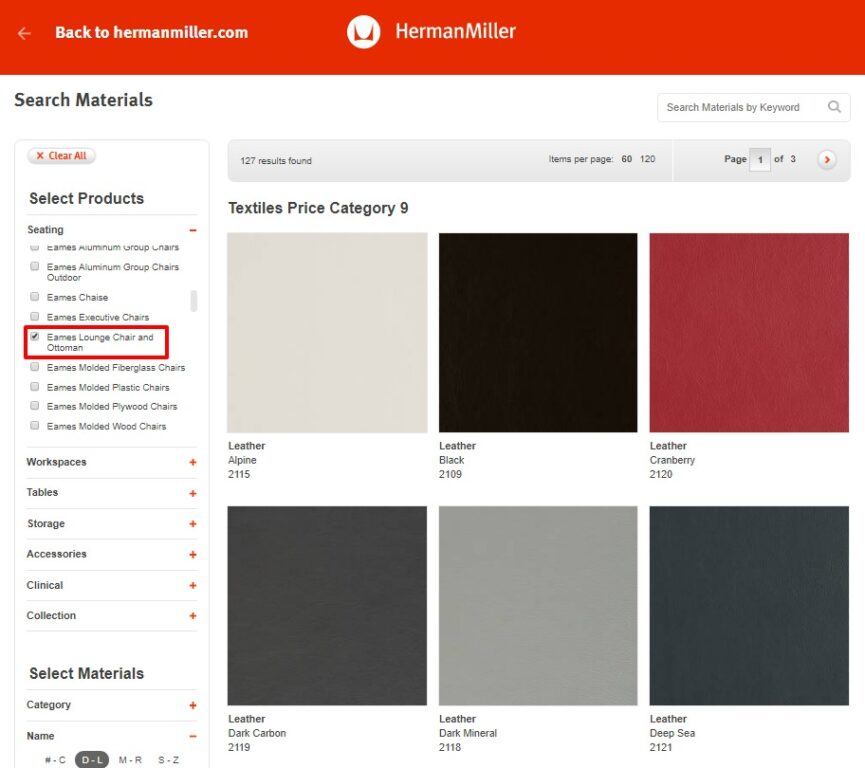Select the # - C name range
This screenshot has height=768, width=865.
click(x=55, y=760)
